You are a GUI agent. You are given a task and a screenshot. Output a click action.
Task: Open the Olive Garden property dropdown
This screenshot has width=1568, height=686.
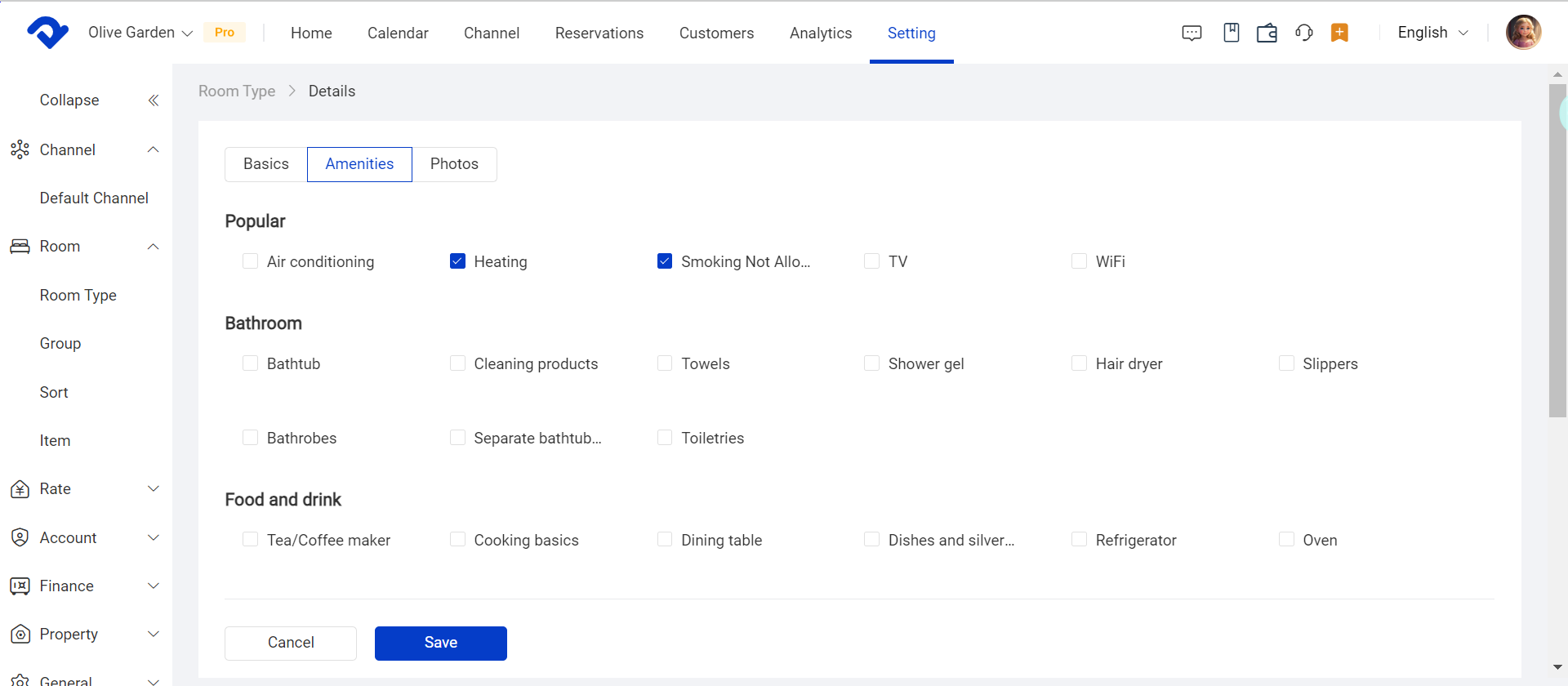pyautogui.click(x=140, y=33)
